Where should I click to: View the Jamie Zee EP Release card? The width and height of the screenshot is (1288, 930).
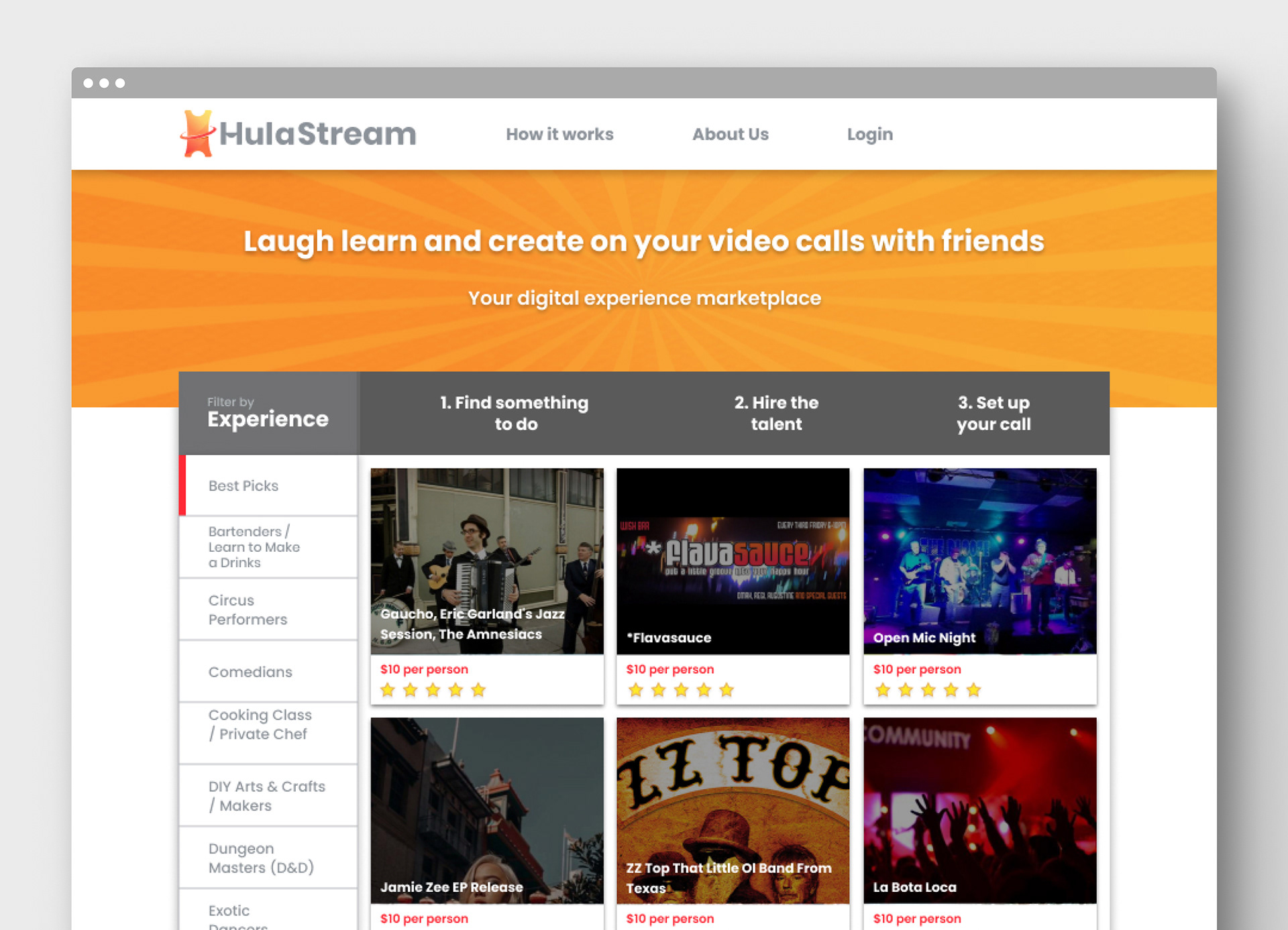click(x=487, y=810)
